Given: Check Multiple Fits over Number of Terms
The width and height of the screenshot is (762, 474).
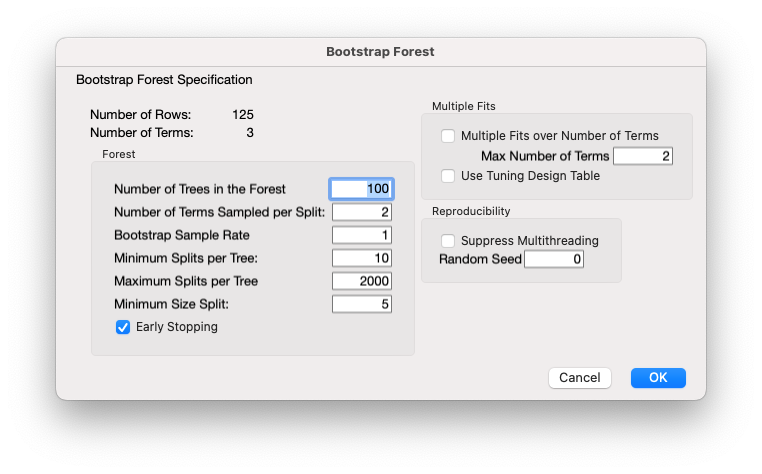Looking at the screenshot, I should pyautogui.click(x=448, y=136).
